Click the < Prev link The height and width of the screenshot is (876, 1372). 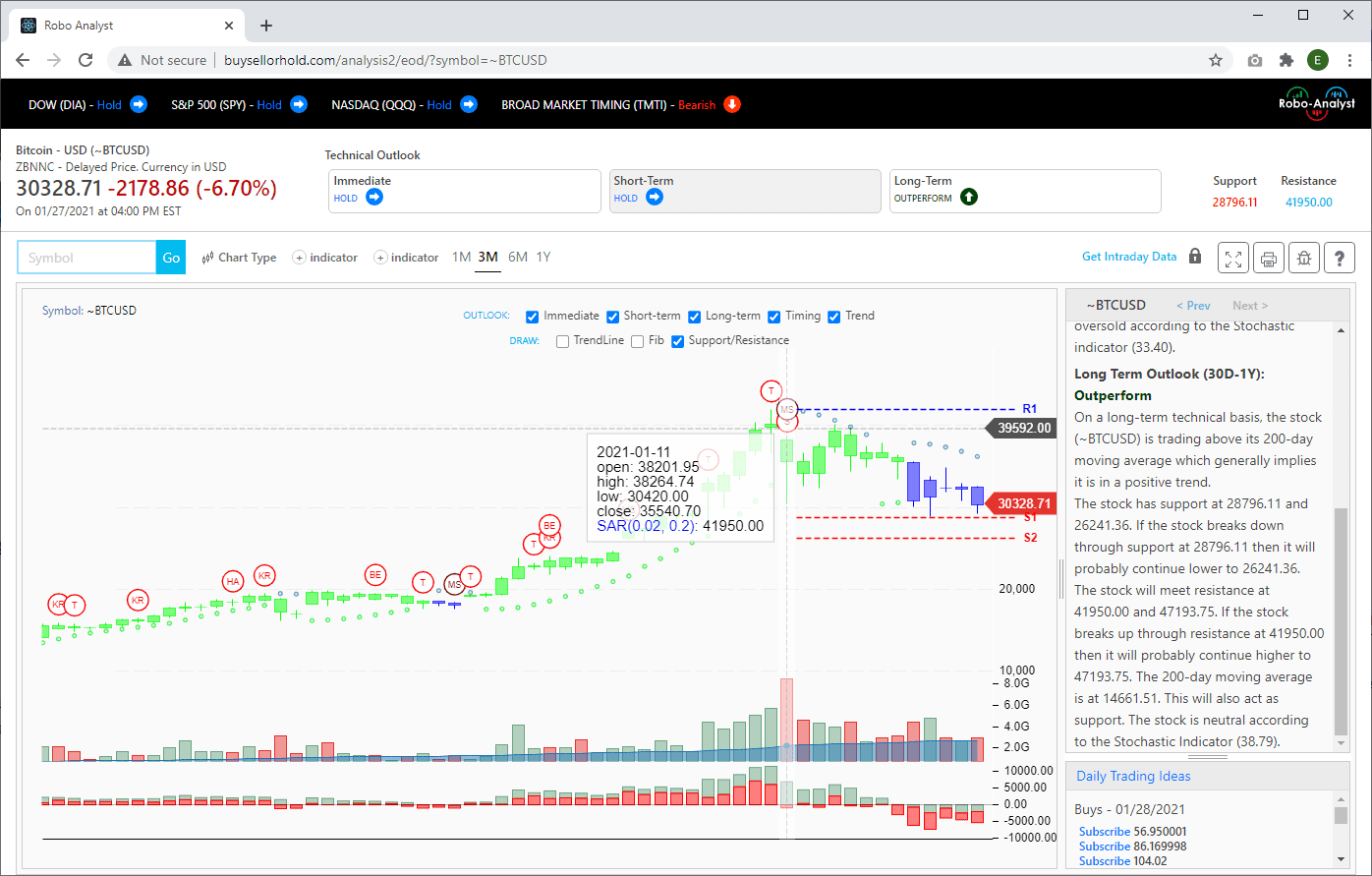pos(1193,306)
